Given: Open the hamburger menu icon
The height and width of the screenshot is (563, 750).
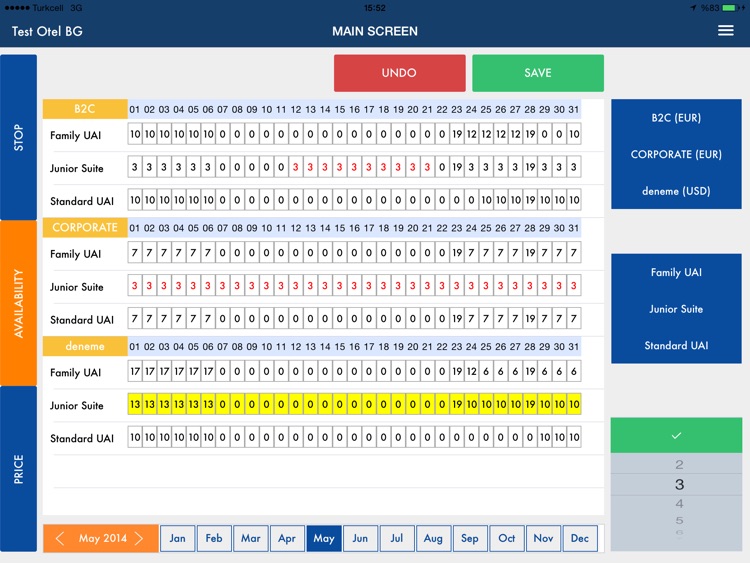Looking at the screenshot, I should 725,31.
